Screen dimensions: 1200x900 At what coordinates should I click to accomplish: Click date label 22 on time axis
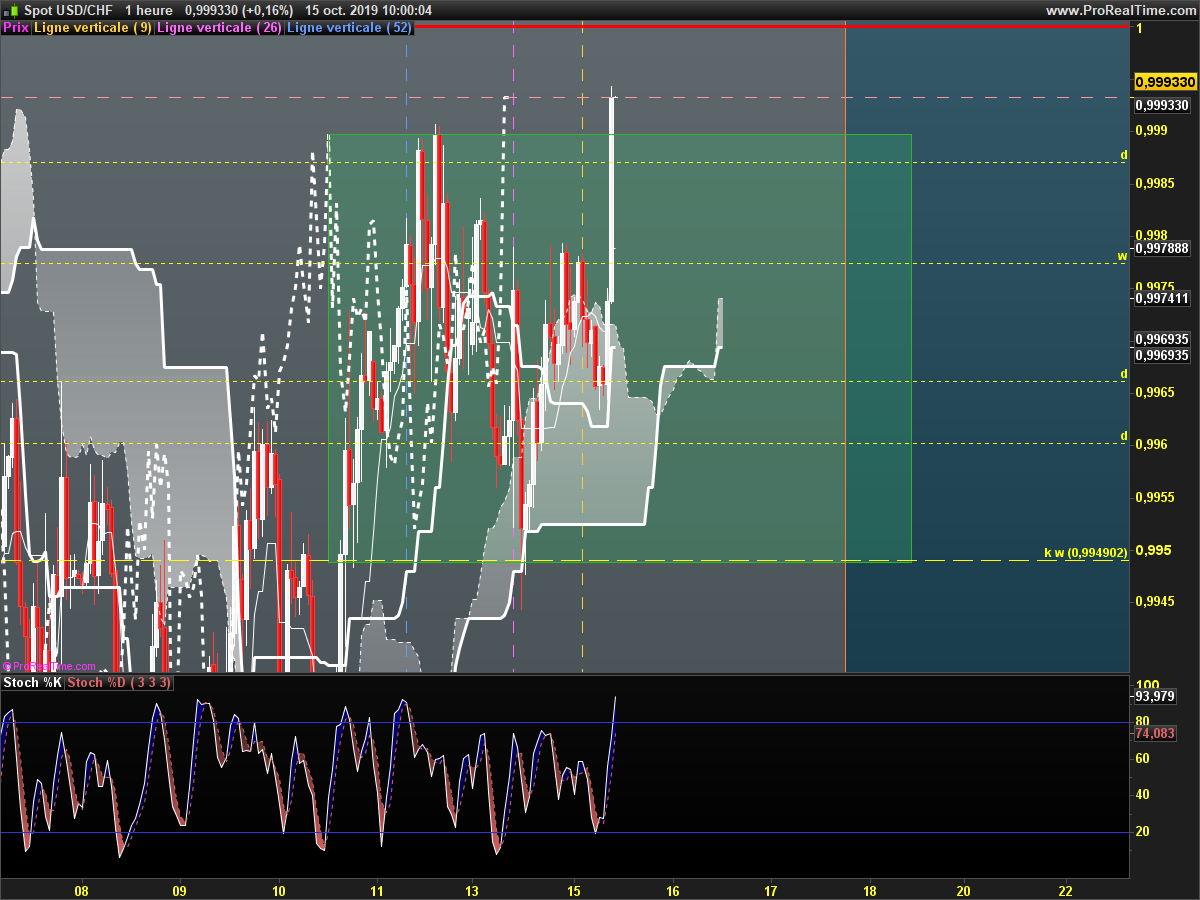coord(1066,890)
